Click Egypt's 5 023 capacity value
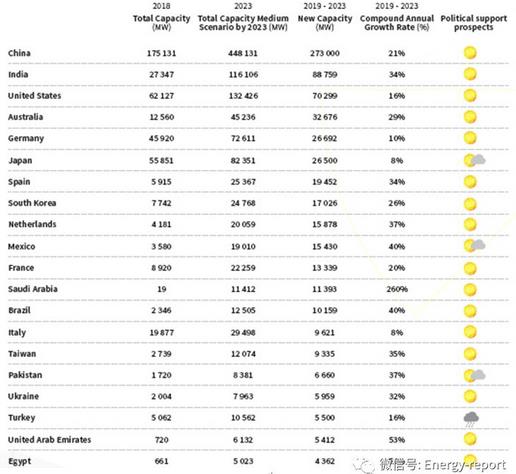The width and height of the screenshot is (516, 474). pyautogui.click(x=243, y=461)
